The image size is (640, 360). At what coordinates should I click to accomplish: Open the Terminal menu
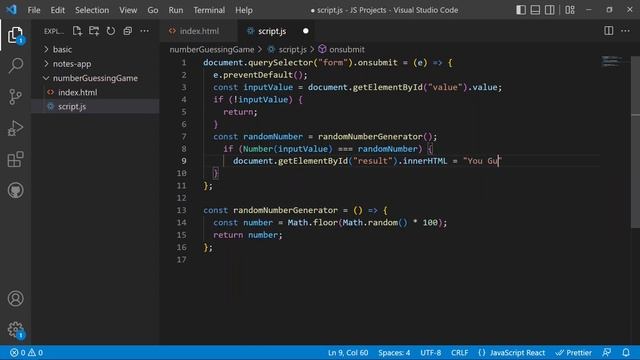pos(209,10)
